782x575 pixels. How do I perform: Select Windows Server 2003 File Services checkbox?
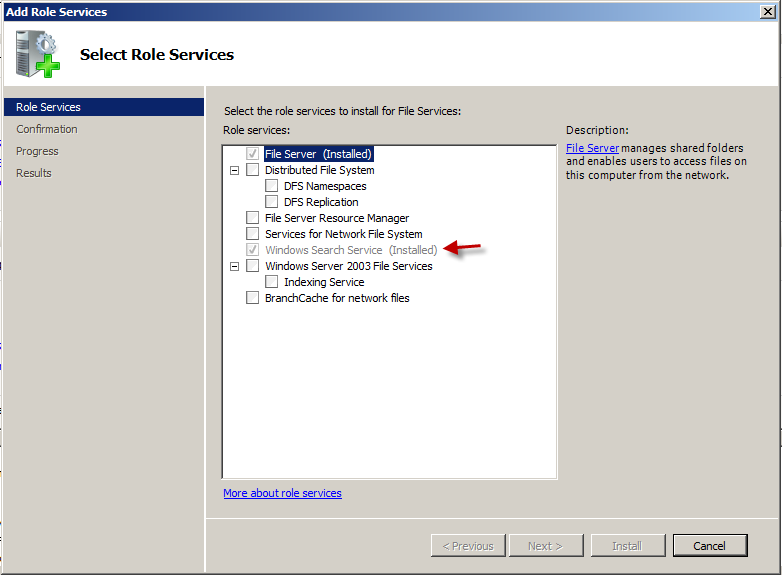click(x=252, y=266)
